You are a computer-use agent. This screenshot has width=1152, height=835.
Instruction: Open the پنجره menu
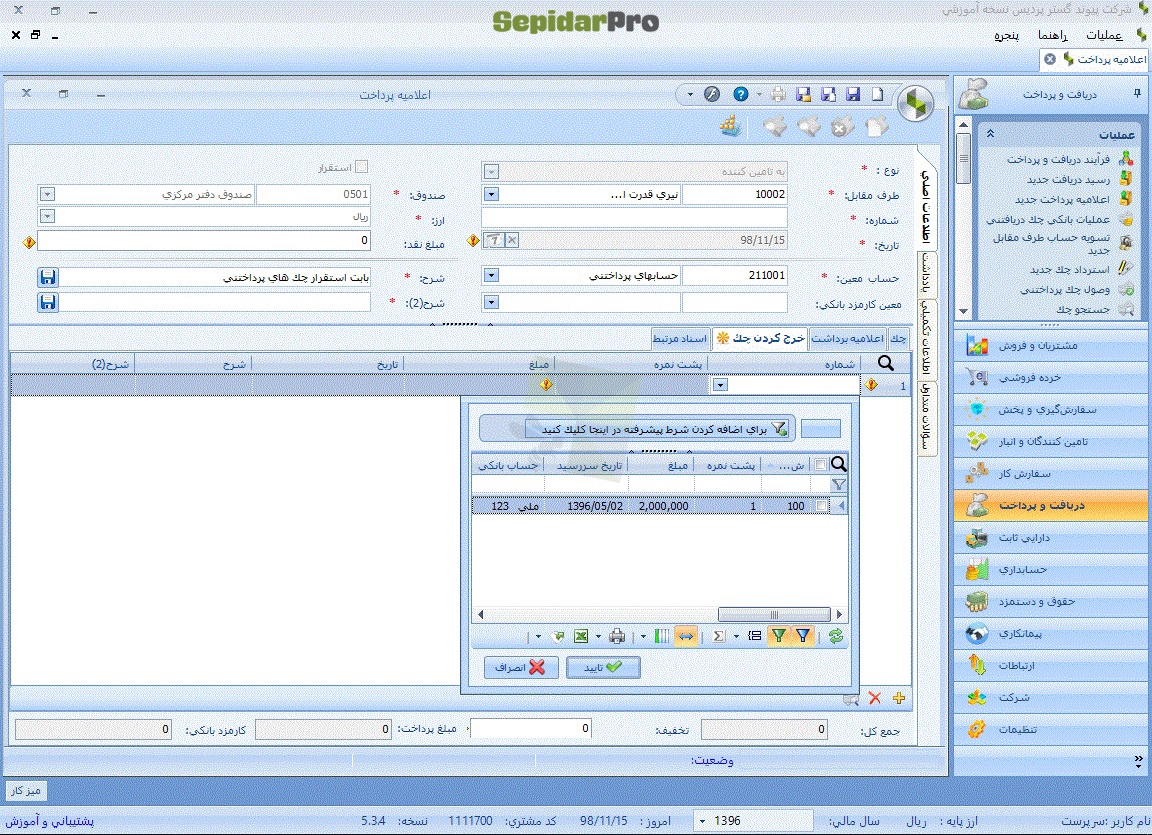pos(1006,35)
